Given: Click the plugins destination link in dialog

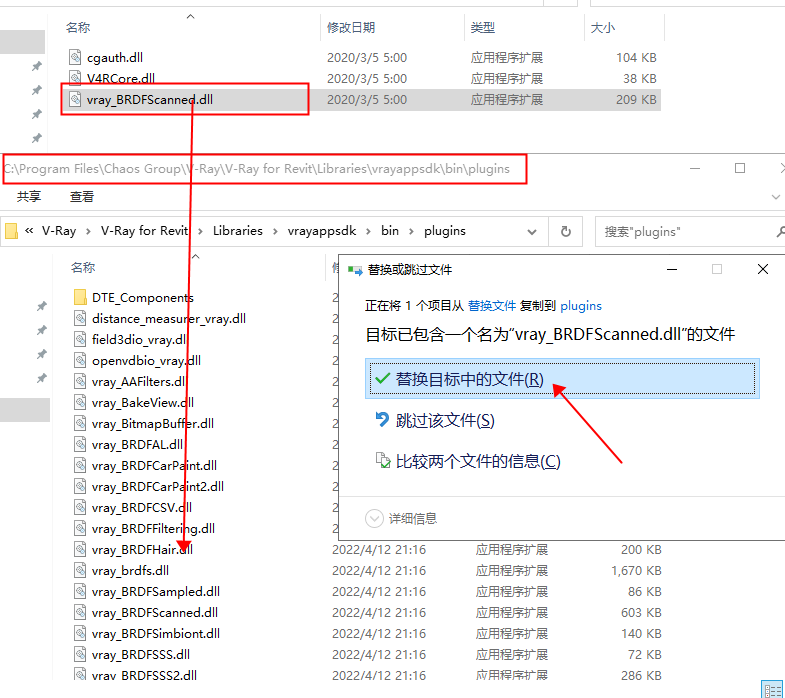Looking at the screenshot, I should [581, 305].
